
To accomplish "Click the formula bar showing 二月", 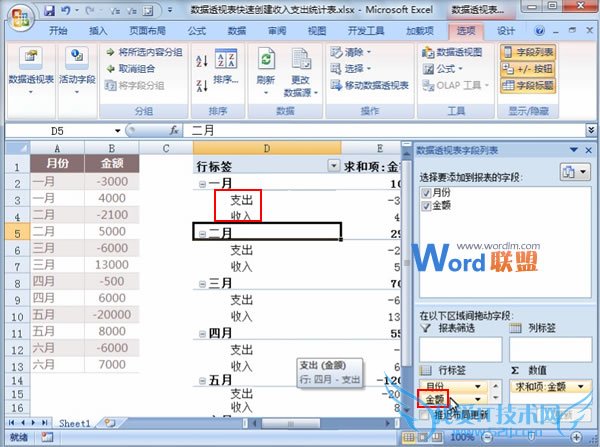I will point(384,131).
